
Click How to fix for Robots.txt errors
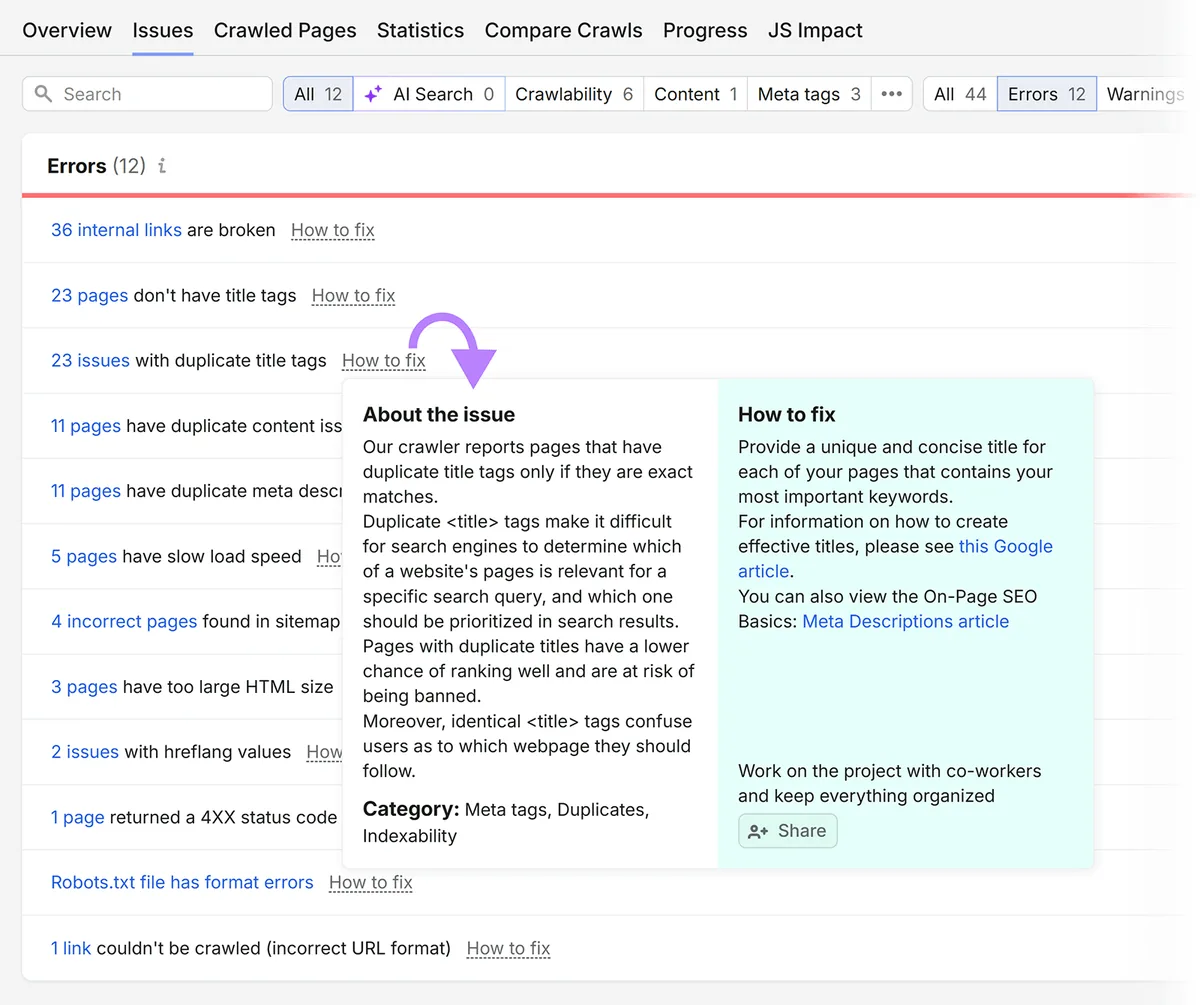pos(371,883)
